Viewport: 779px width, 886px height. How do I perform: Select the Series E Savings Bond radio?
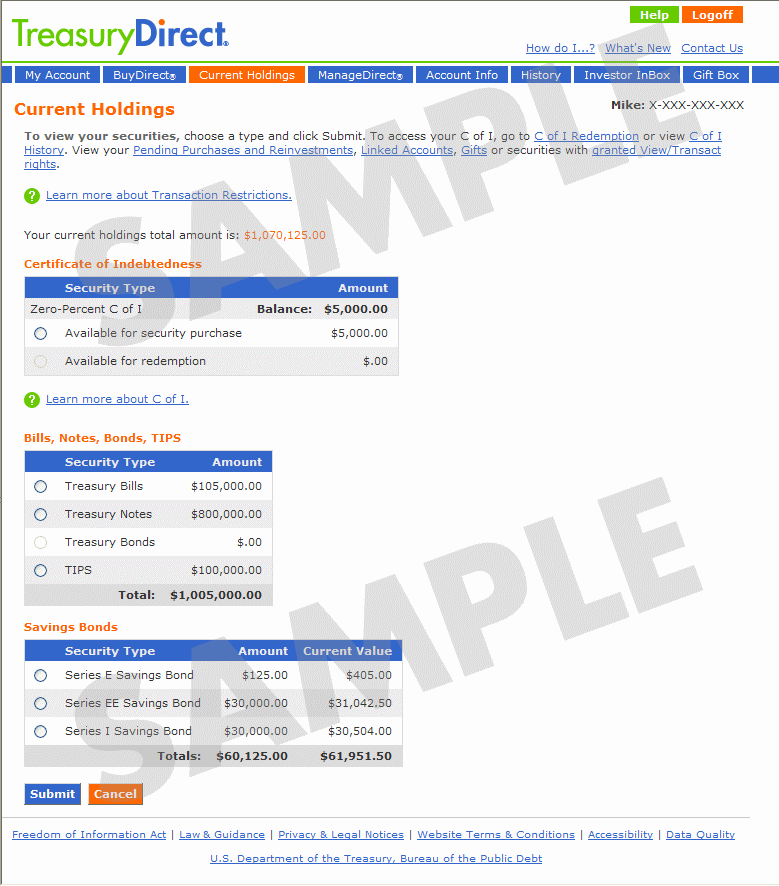[41, 676]
